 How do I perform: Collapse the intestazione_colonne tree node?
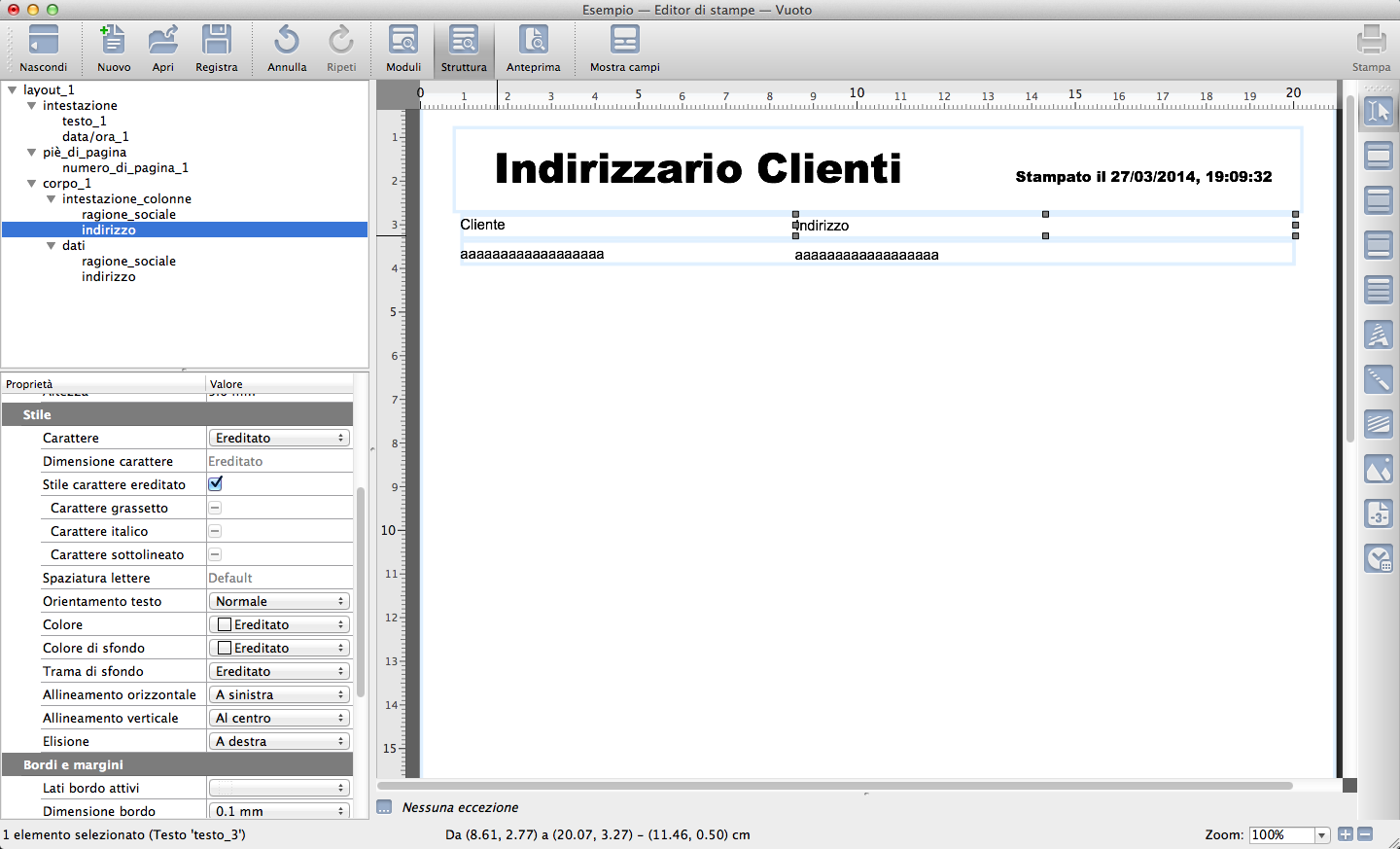point(52,199)
